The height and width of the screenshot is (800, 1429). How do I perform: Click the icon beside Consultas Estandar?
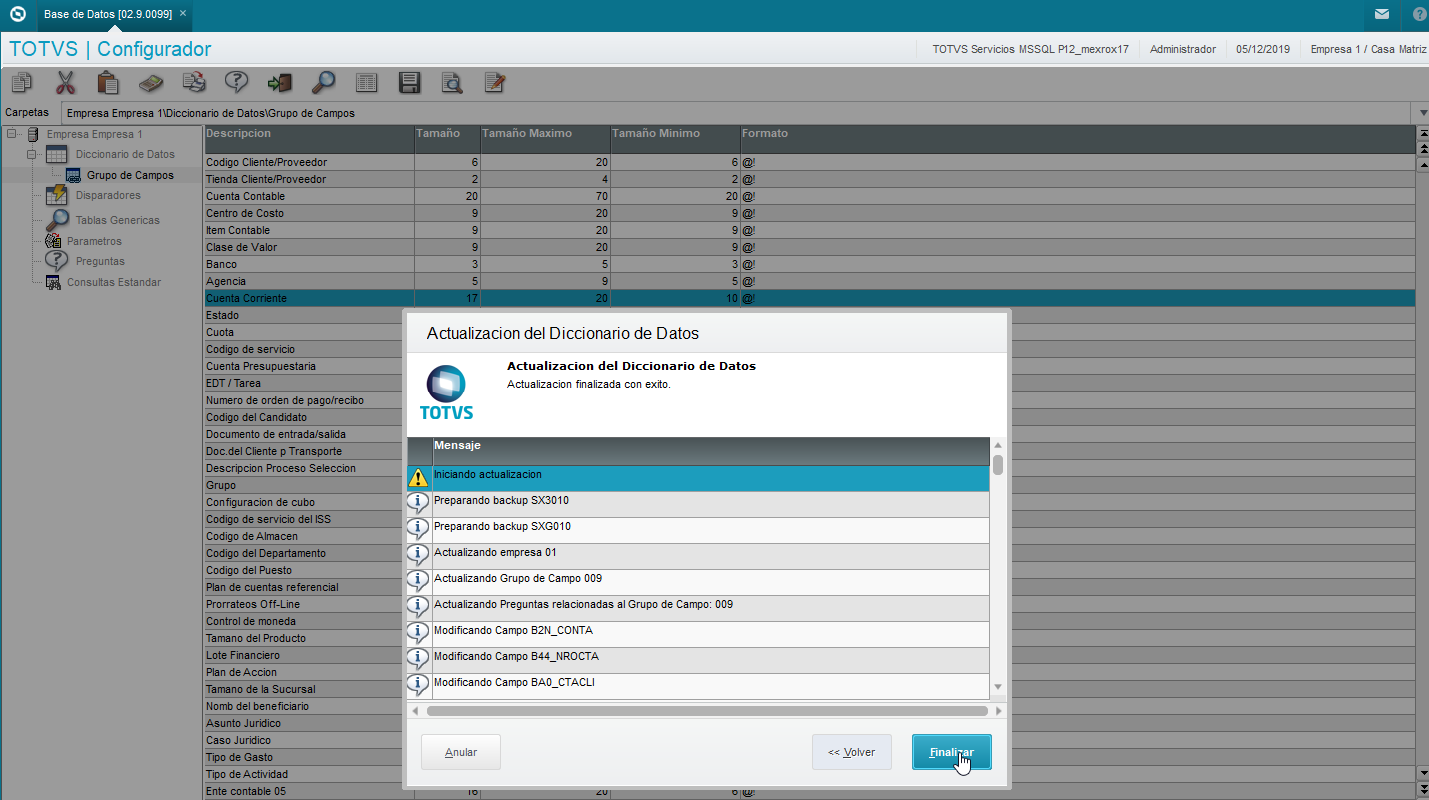coord(53,282)
